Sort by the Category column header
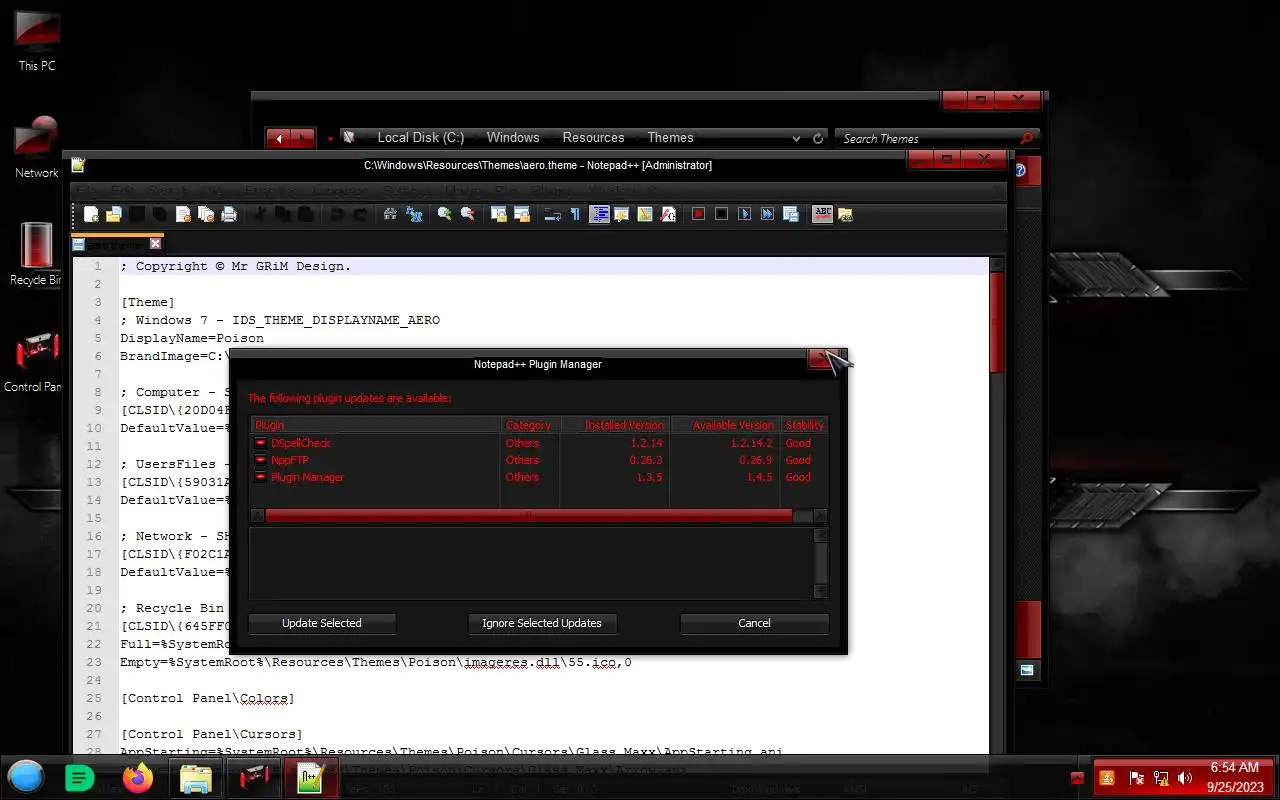 click(x=531, y=425)
